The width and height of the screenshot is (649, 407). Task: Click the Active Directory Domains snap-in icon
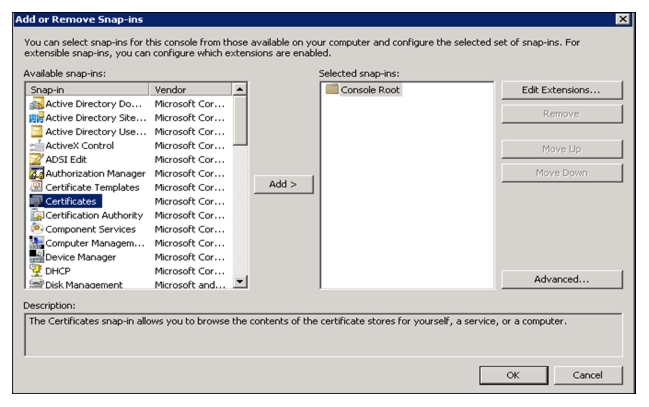[36, 104]
